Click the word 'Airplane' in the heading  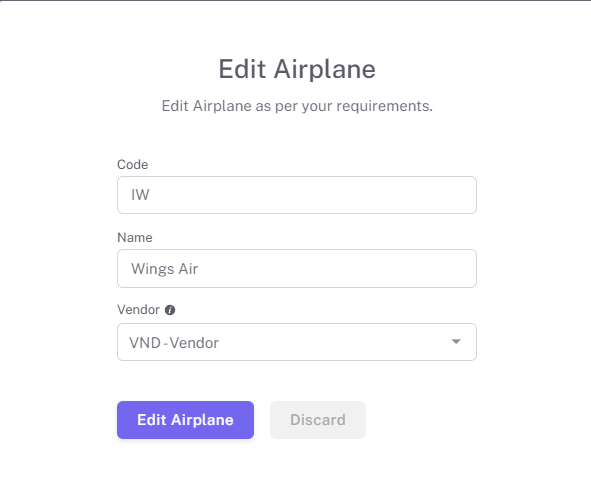coord(325,69)
